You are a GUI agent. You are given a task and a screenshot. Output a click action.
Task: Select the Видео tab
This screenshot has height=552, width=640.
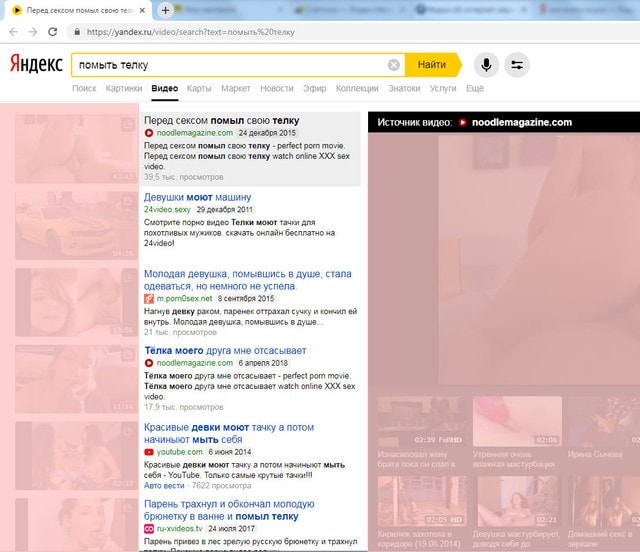pyautogui.click(x=164, y=89)
